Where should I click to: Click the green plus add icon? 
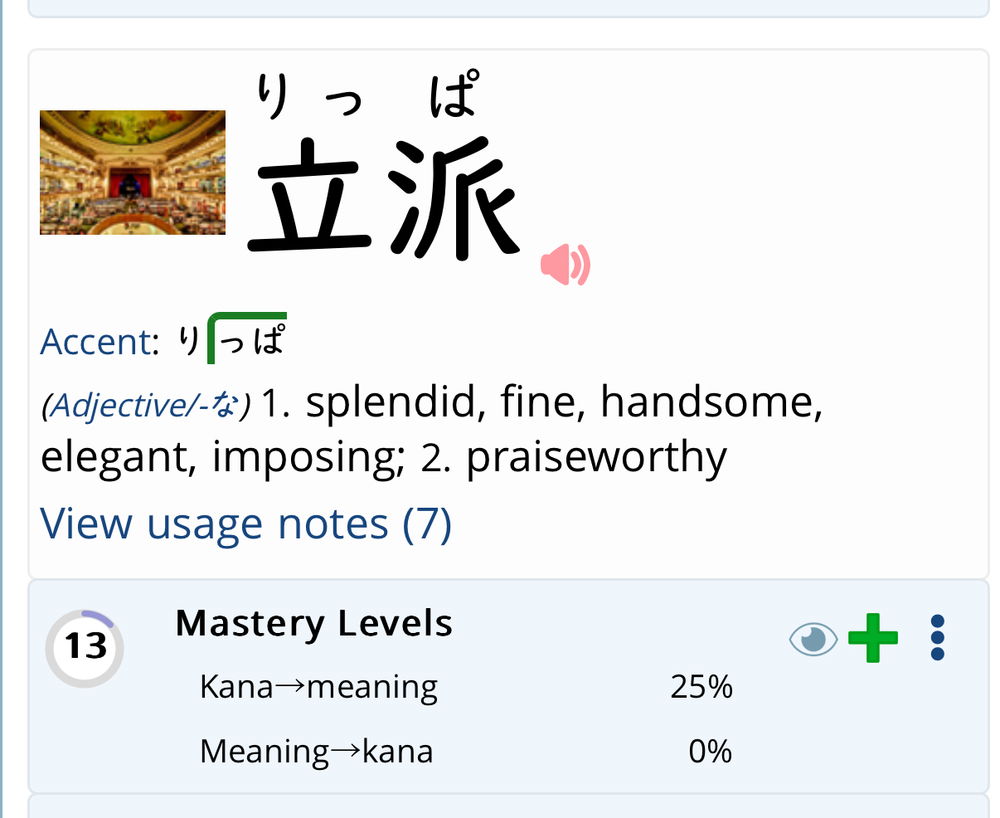click(872, 638)
